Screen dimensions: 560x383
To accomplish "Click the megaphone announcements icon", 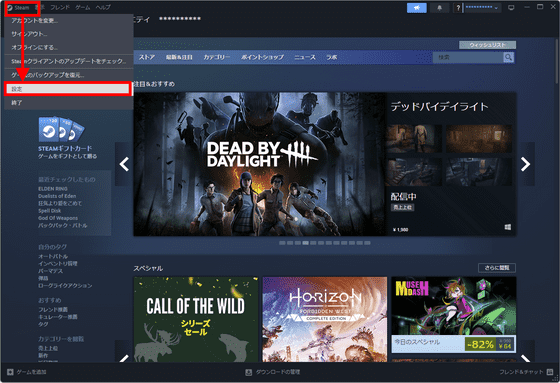I will (416, 8).
